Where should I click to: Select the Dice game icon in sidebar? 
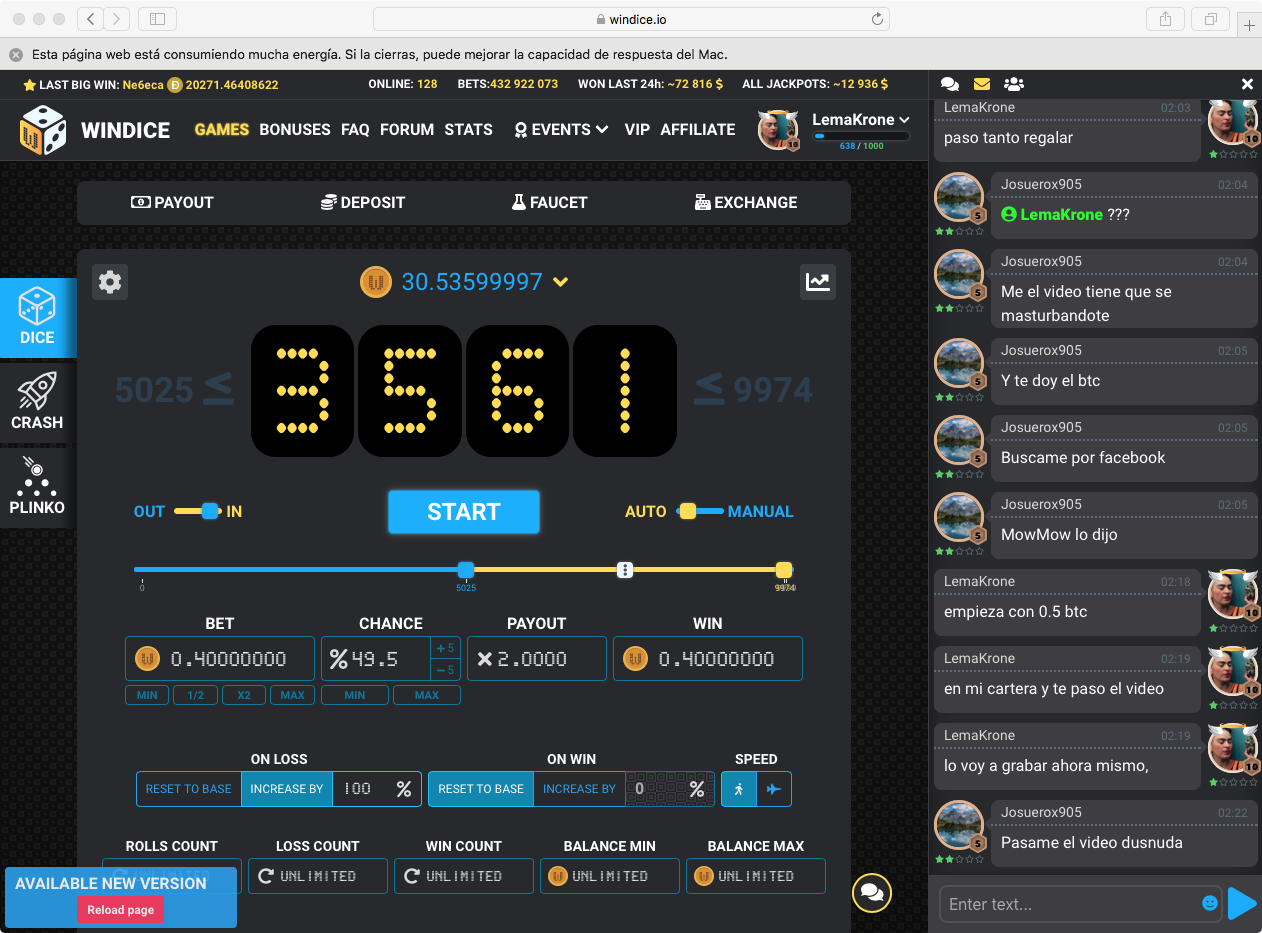(x=37, y=317)
